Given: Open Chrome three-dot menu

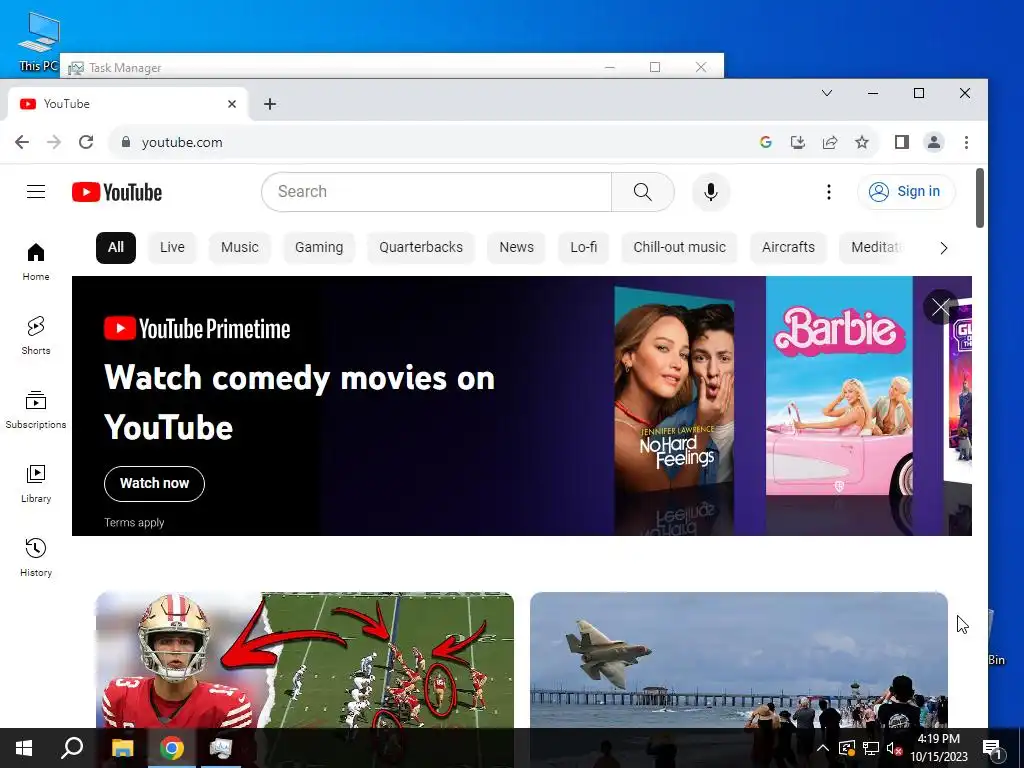Looking at the screenshot, I should [x=967, y=142].
